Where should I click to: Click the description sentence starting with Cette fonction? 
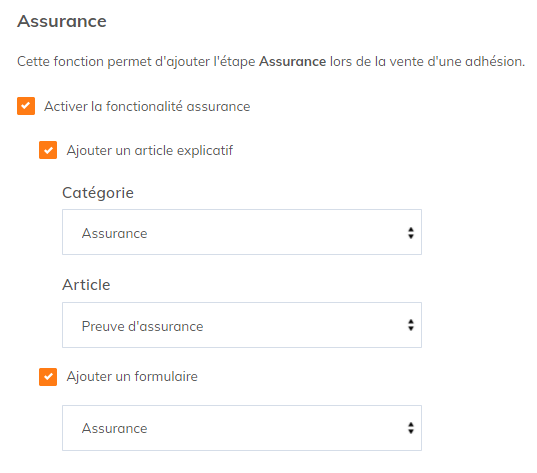click(x=271, y=62)
